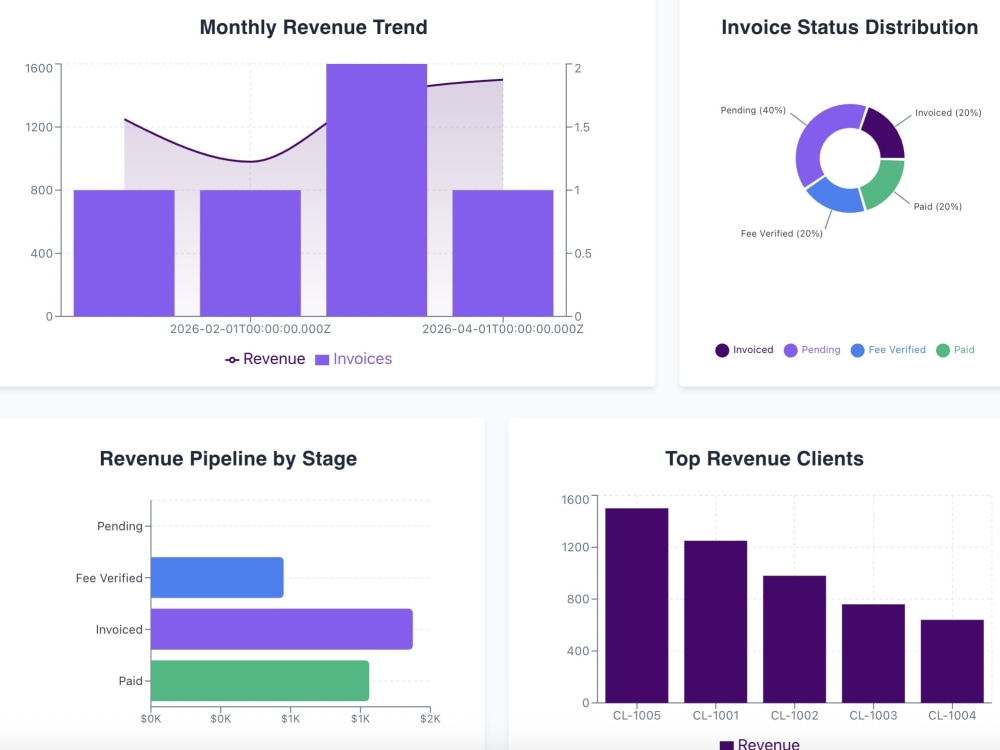The image size is (1000, 750).
Task: Click the 'Pending' pipeline axis label
Action: coord(120,526)
